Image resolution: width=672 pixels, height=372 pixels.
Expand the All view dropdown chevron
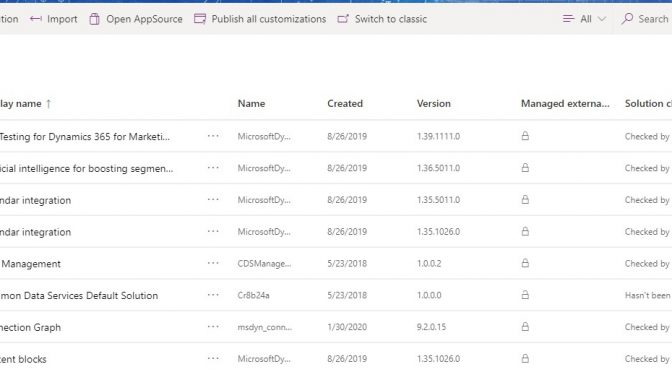click(602, 19)
